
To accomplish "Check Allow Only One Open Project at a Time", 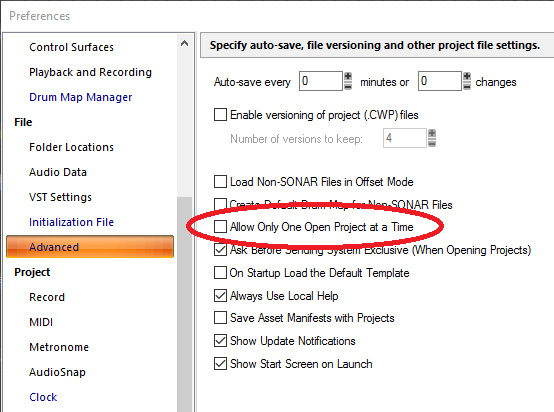I will [220, 226].
